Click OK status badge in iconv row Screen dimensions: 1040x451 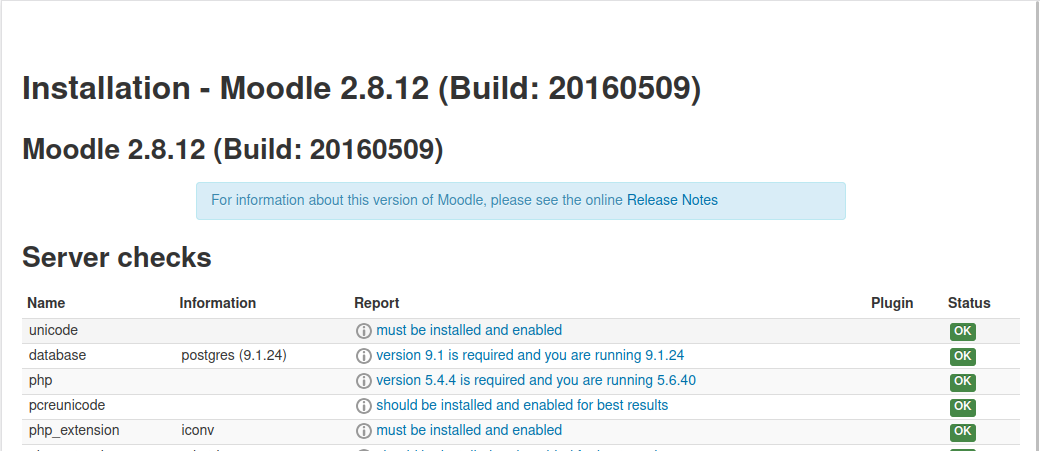coord(962,431)
